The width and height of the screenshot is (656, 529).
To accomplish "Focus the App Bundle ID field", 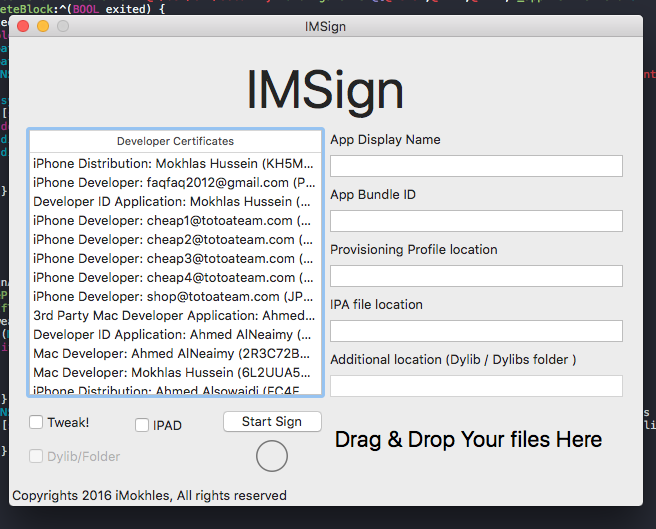I will (x=476, y=221).
